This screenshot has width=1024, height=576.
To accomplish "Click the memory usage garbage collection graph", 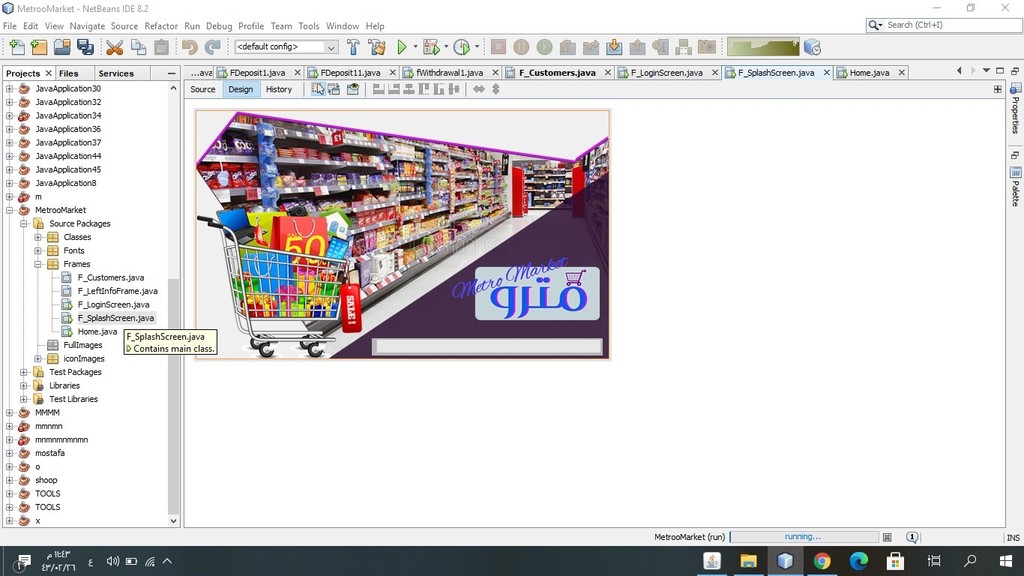I will pos(763,47).
